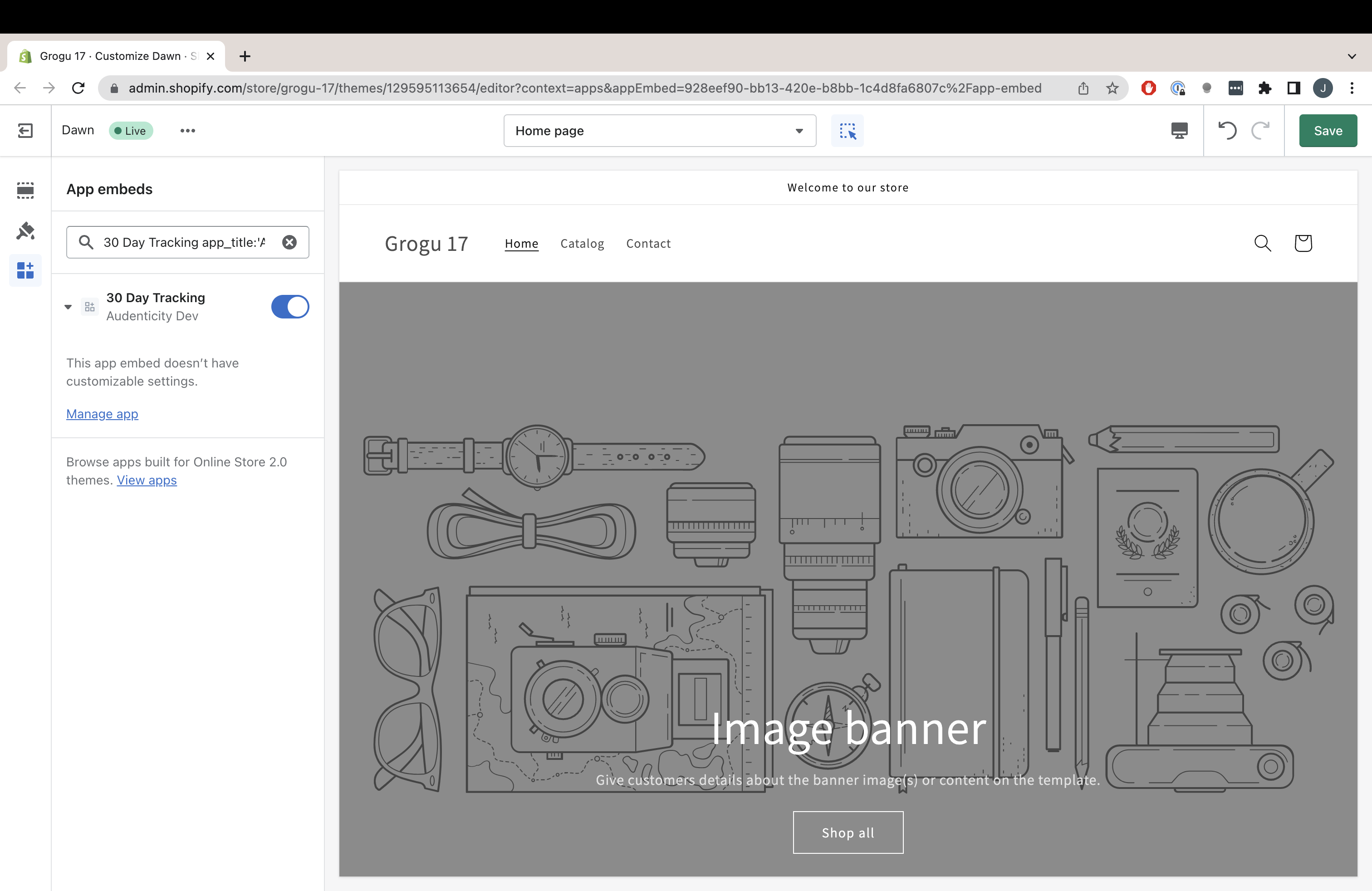Open Theme settings paintbrush icon
This screenshot has height=891, width=1372.
tap(25, 230)
